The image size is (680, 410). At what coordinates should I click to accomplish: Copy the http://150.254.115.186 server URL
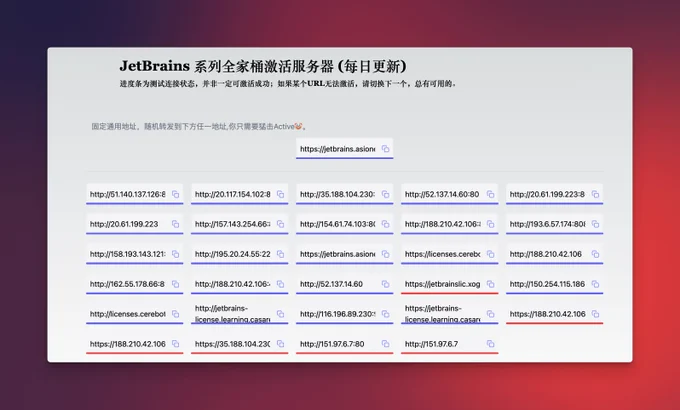click(x=595, y=284)
